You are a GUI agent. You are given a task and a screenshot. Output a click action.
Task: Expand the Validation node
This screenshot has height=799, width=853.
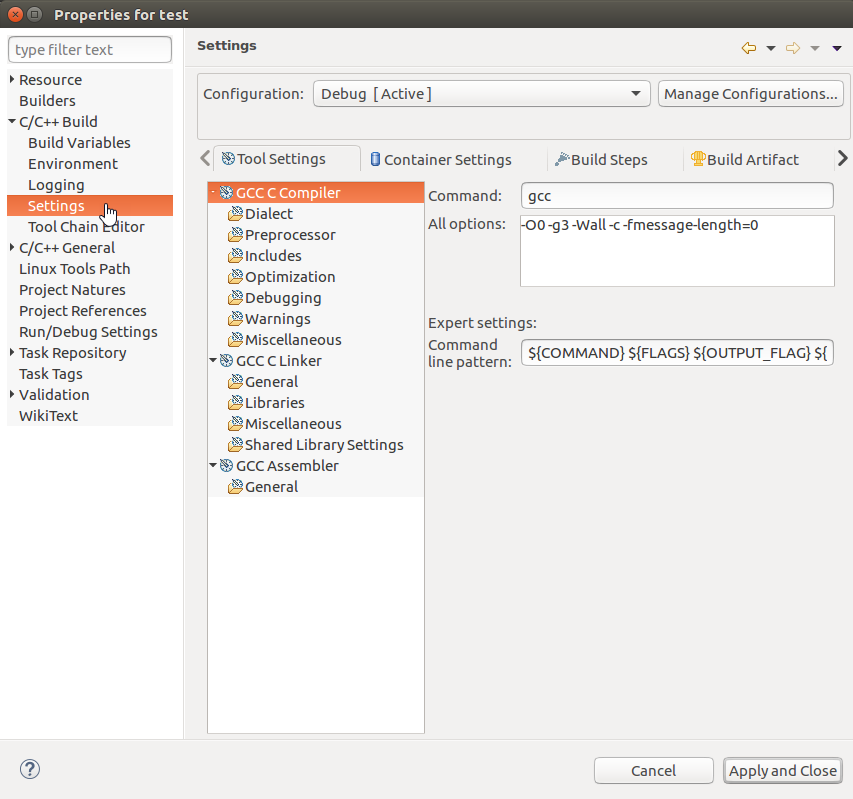(x=12, y=394)
